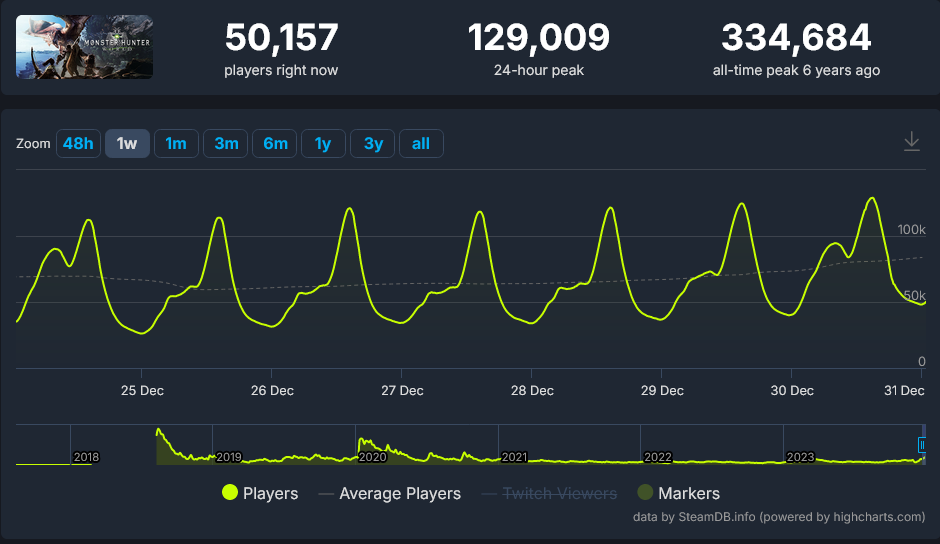Click the 31 Dec axis label
The width and height of the screenshot is (940, 544).
(904, 390)
